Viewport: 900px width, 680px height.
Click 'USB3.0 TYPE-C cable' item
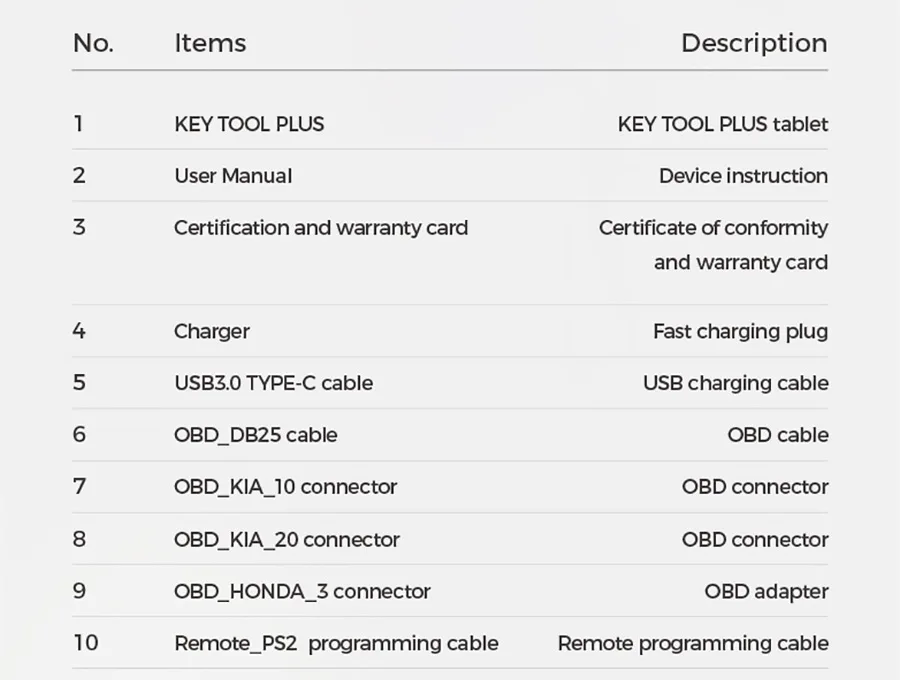click(273, 383)
